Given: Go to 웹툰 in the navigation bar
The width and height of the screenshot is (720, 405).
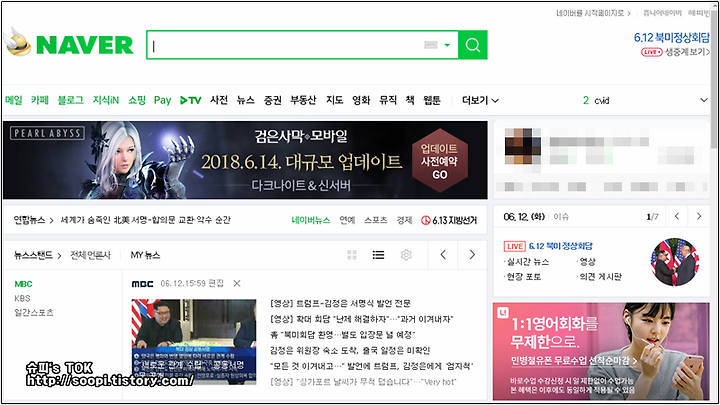Looking at the screenshot, I should point(432,100).
